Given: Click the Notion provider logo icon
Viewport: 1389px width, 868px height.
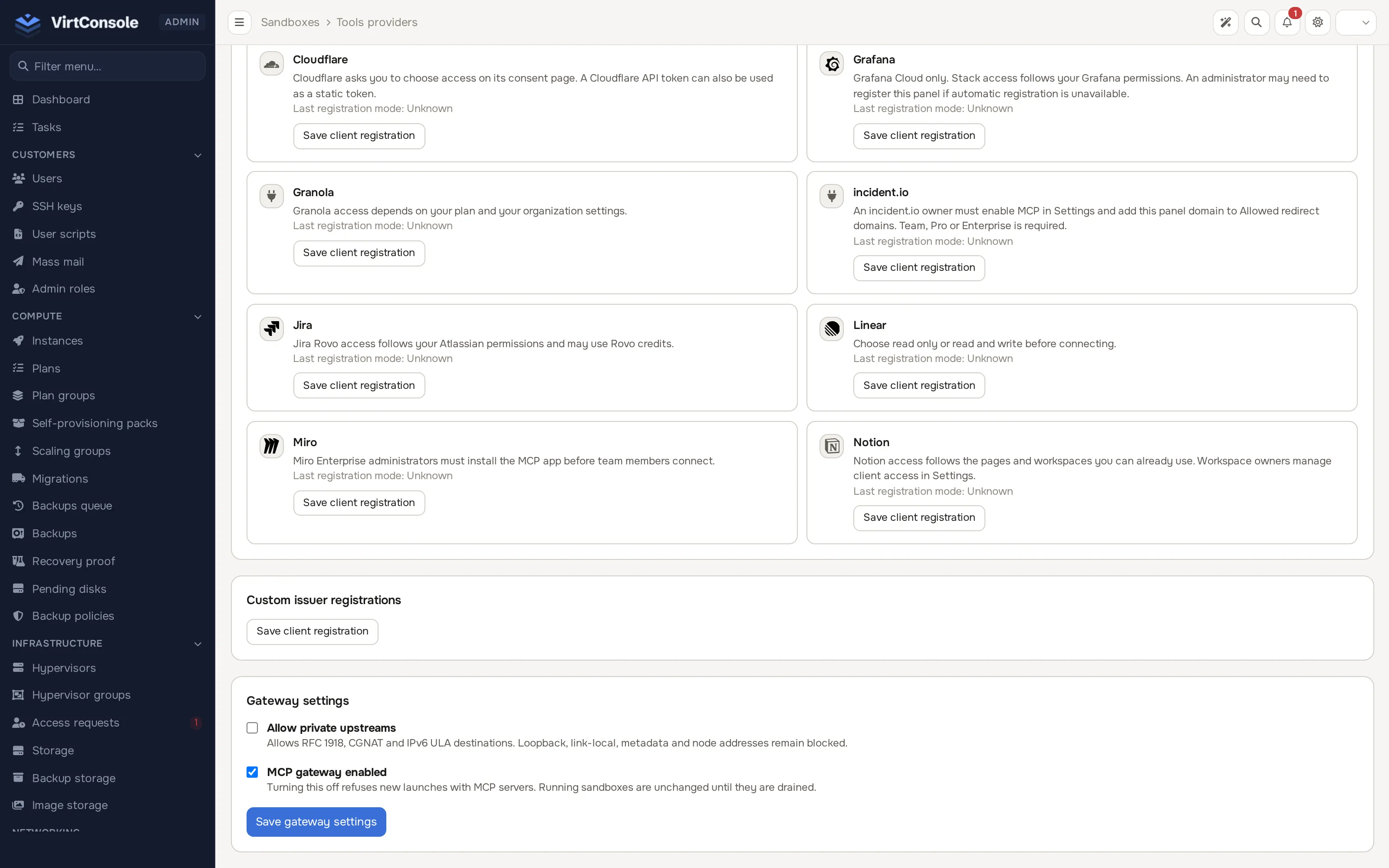Looking at the screenshot, I should point(832,446).
